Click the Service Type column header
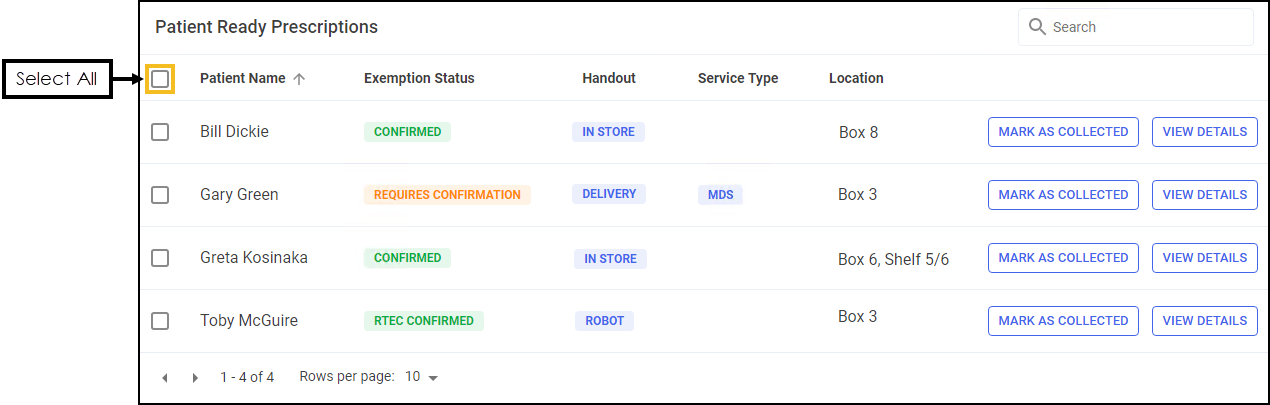The height and width of the screenshot is (405, 1270). click(x=737, y=78)
